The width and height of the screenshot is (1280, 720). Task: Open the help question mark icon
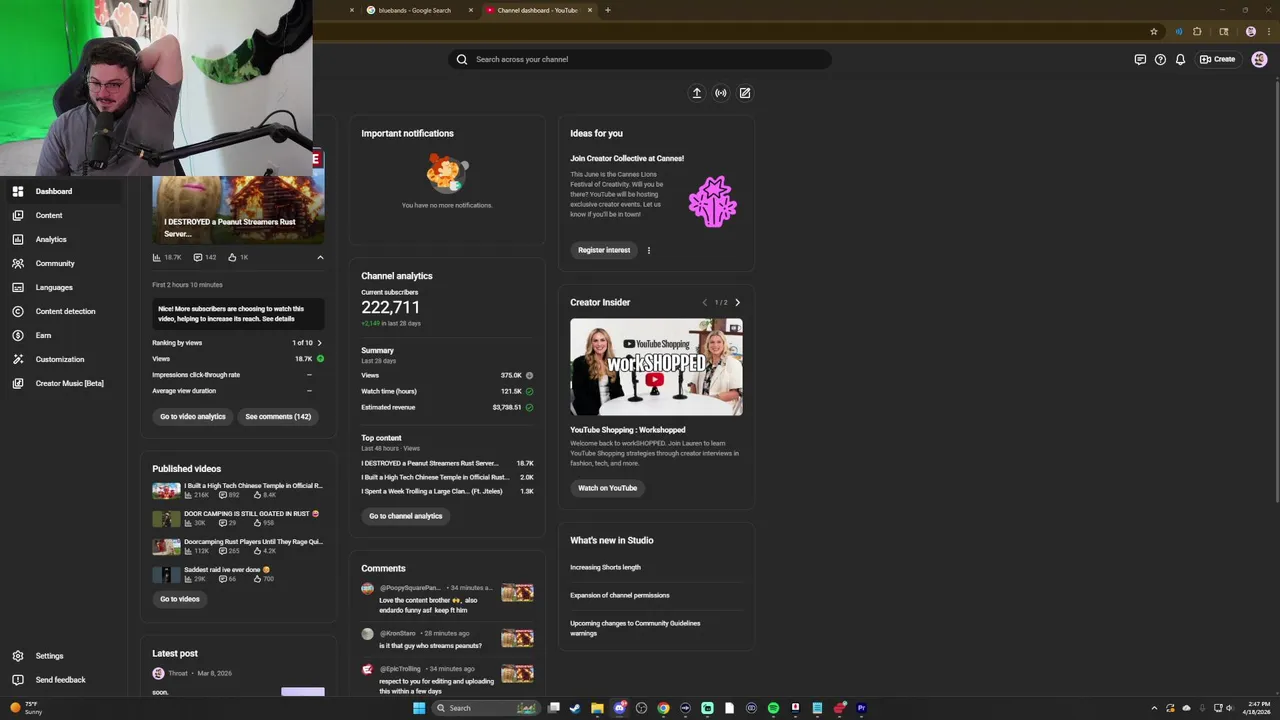[1160, 59]
